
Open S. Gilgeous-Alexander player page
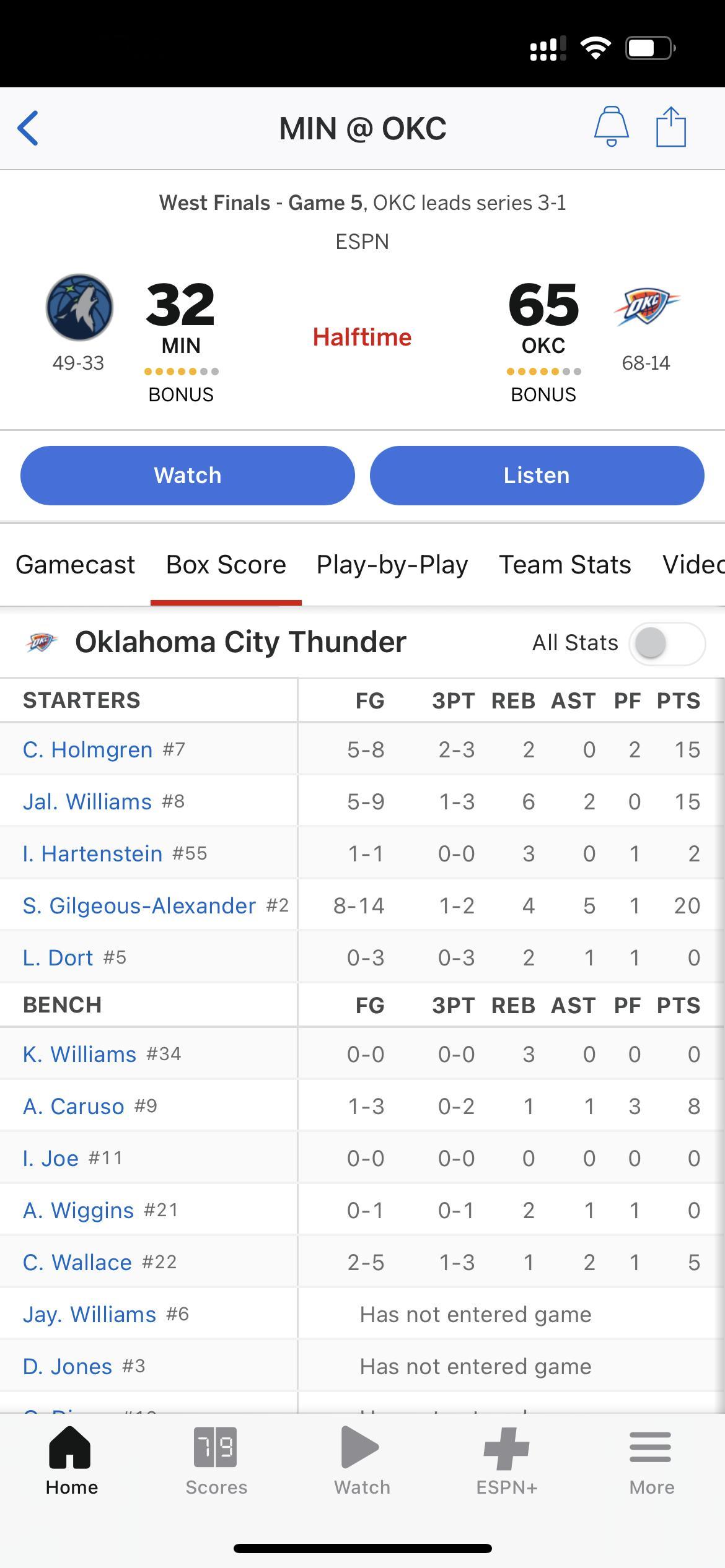click(139, 905)
